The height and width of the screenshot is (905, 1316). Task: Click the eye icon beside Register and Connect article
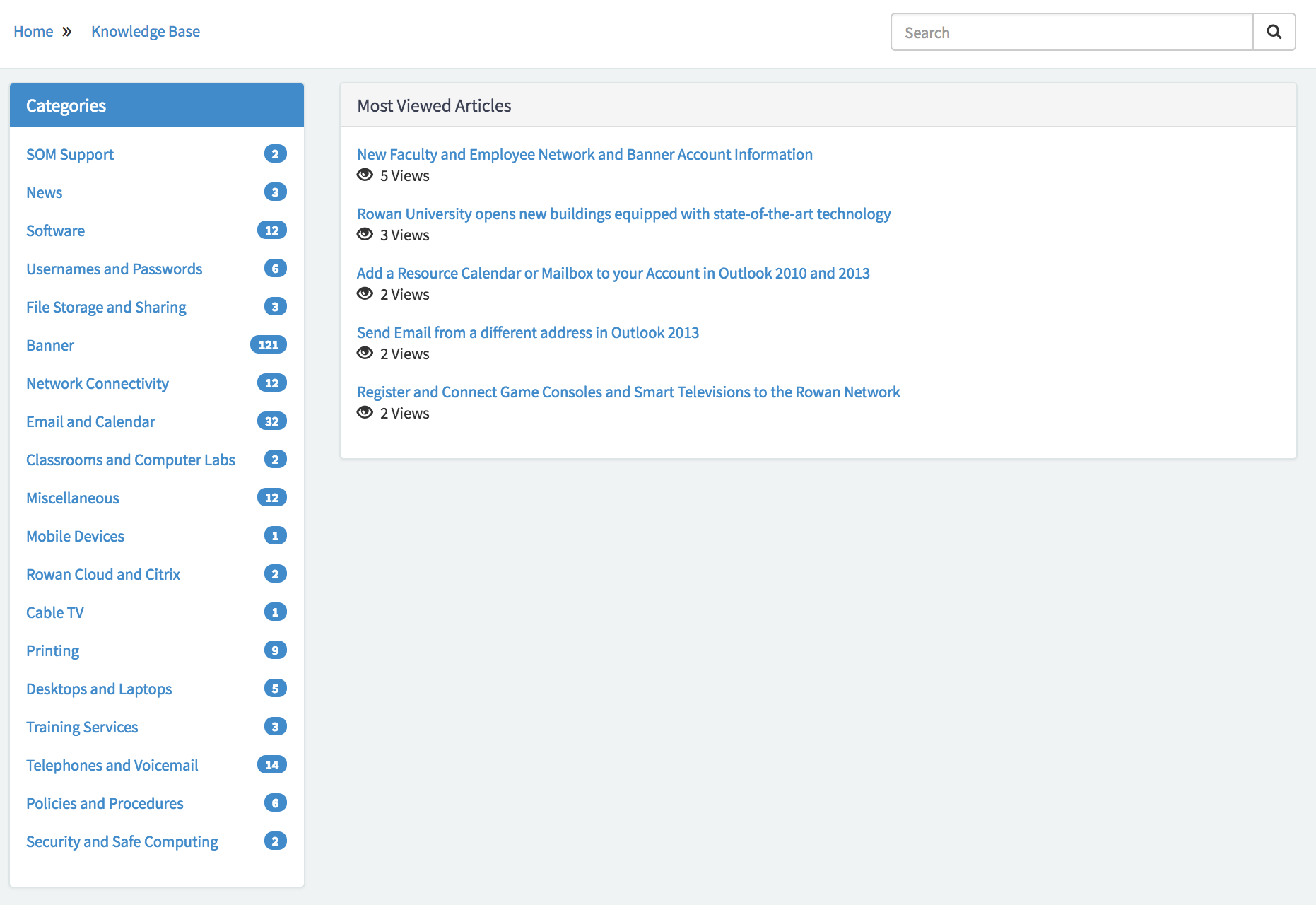pyautogui.click(x=365, y=413)
